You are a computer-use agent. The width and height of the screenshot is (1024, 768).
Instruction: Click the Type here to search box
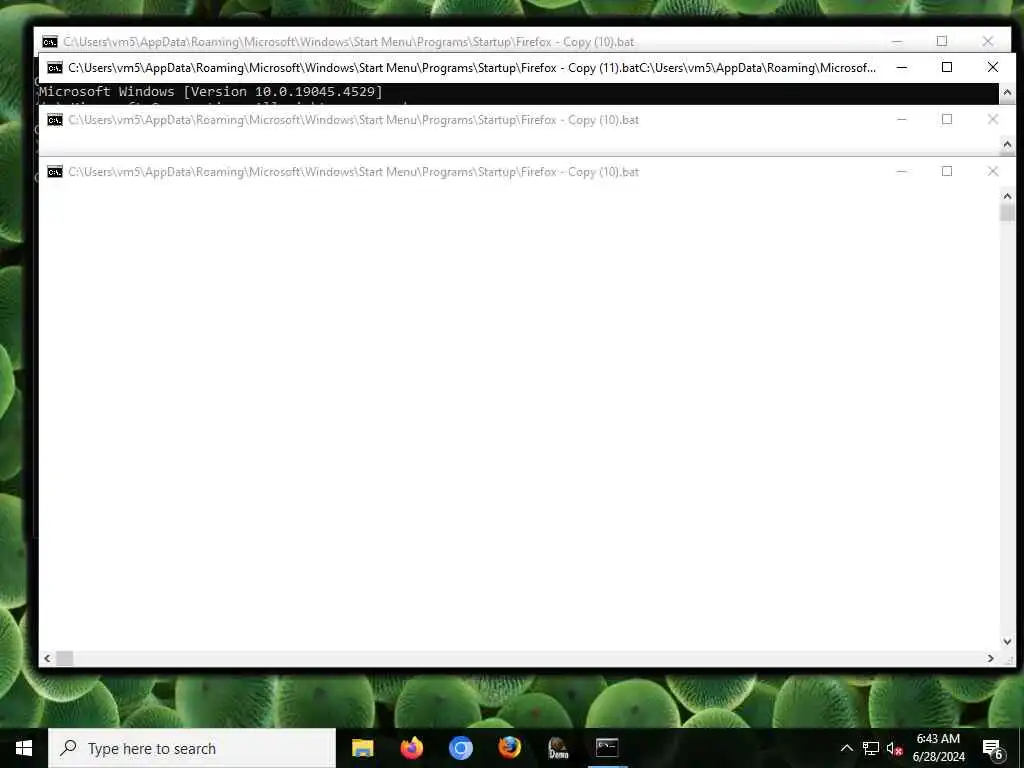point(192,748)
